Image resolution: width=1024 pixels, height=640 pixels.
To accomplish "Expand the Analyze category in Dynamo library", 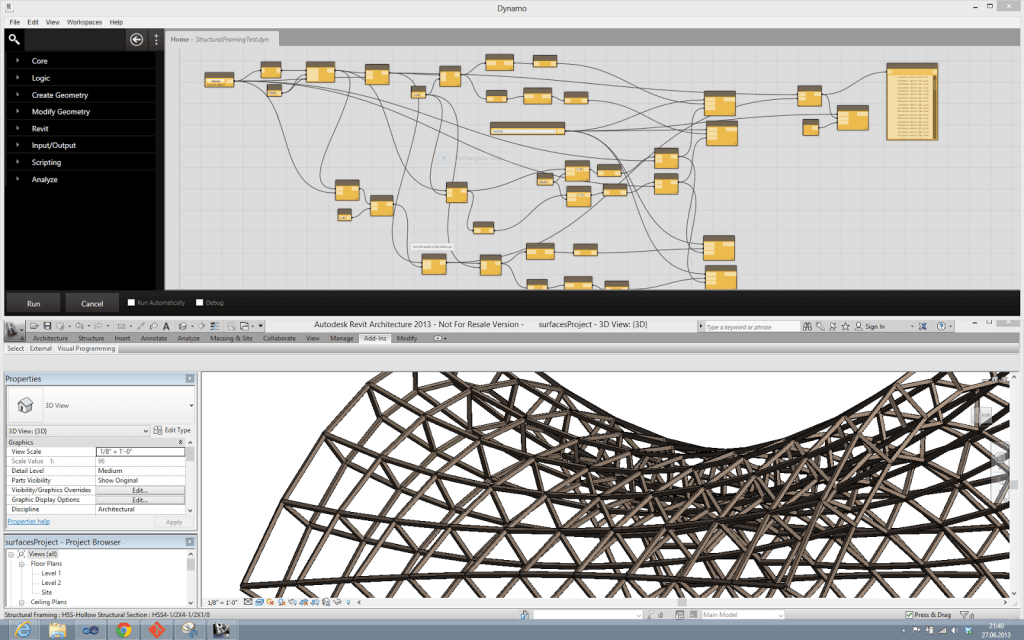I will tap(18, 179).
